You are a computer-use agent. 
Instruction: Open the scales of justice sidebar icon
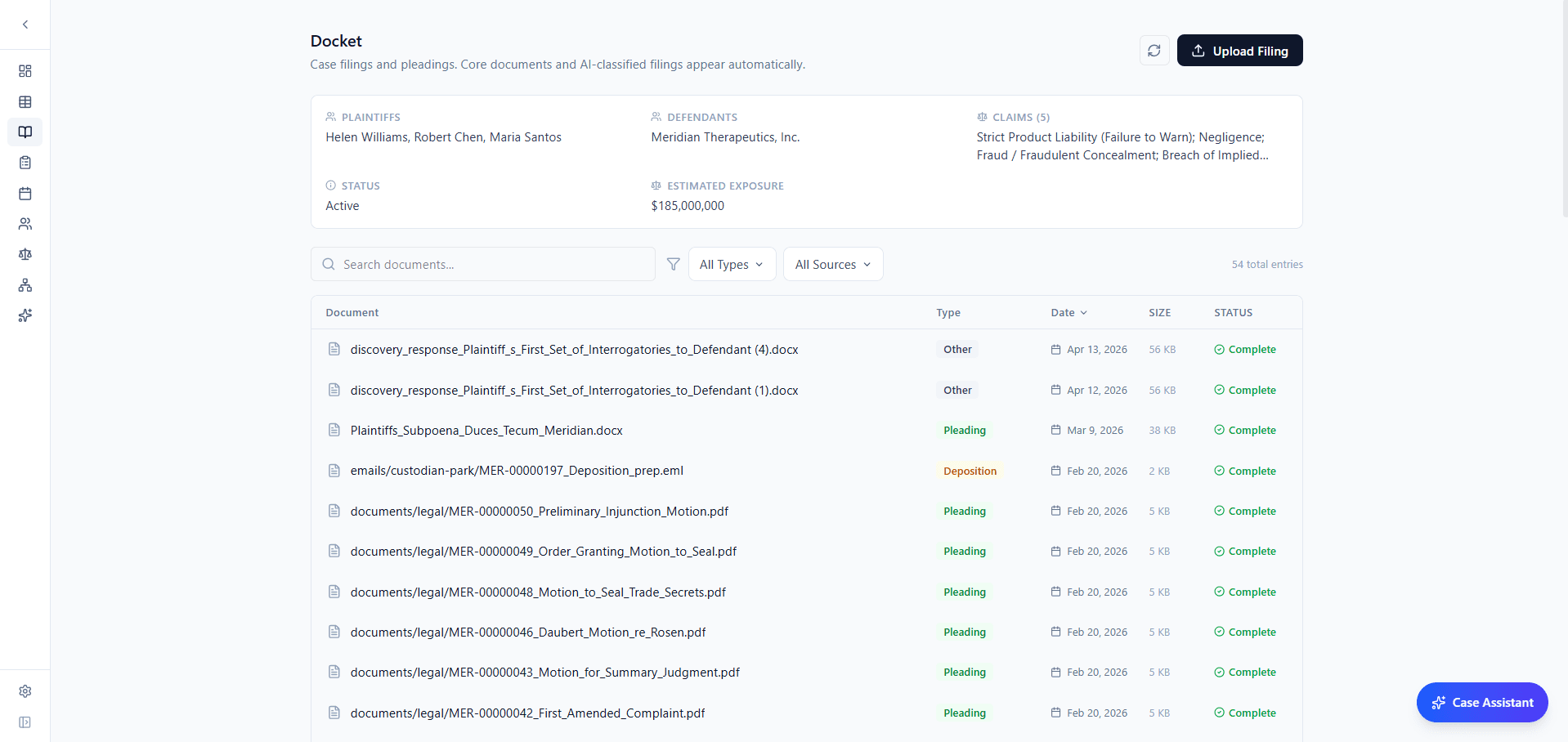coord(25,254)
